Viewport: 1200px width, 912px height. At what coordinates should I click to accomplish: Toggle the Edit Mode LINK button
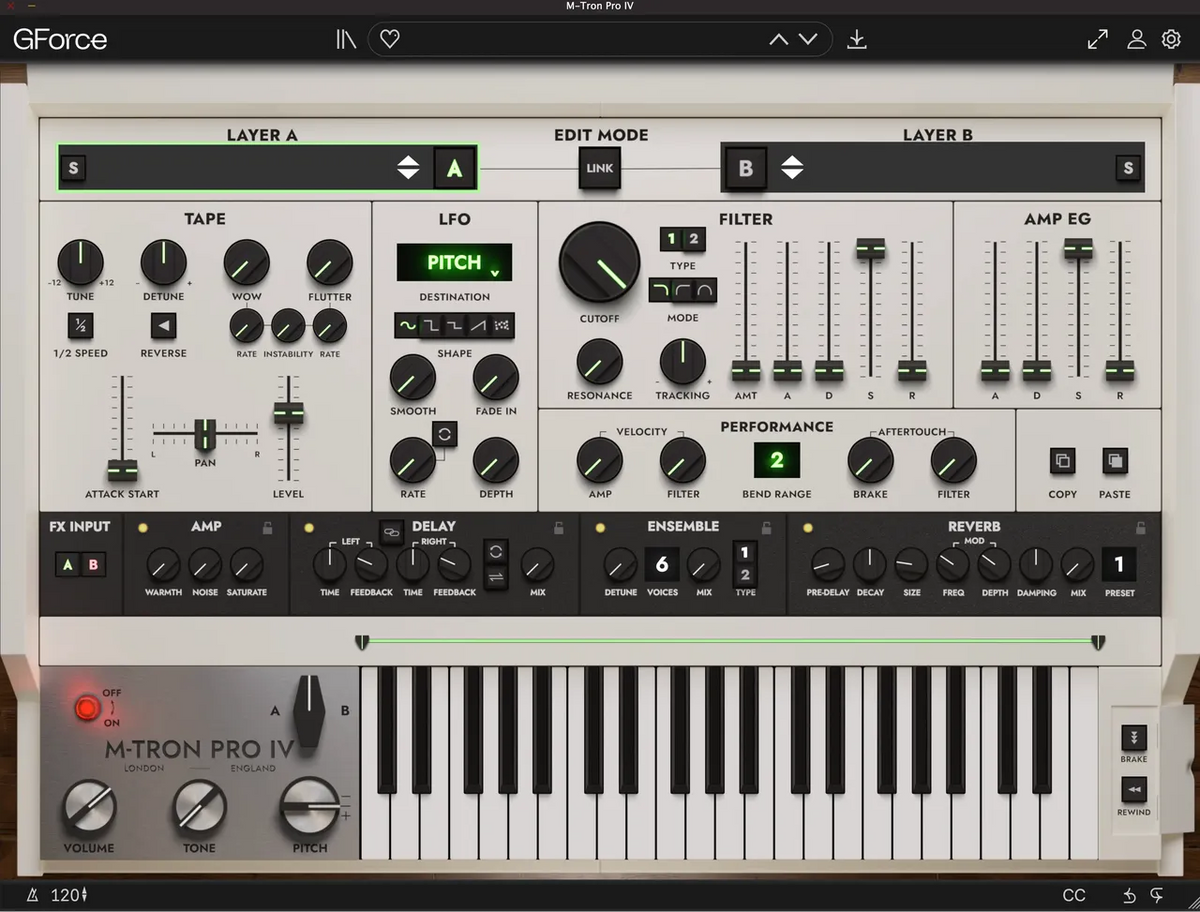(x=599, y=168)
